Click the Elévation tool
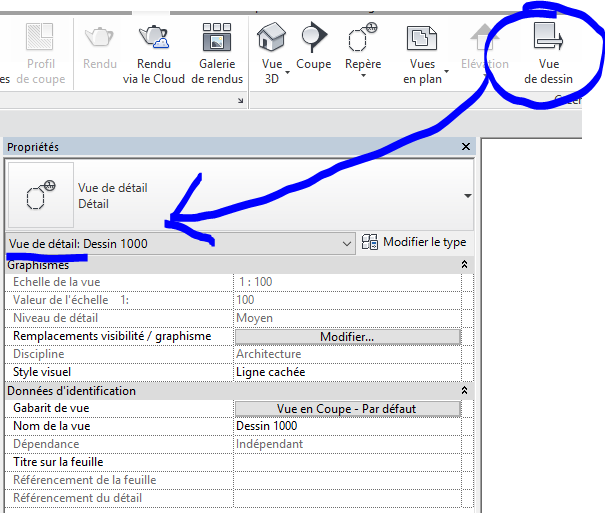605x513 pixels. click(x=485, y=46)
